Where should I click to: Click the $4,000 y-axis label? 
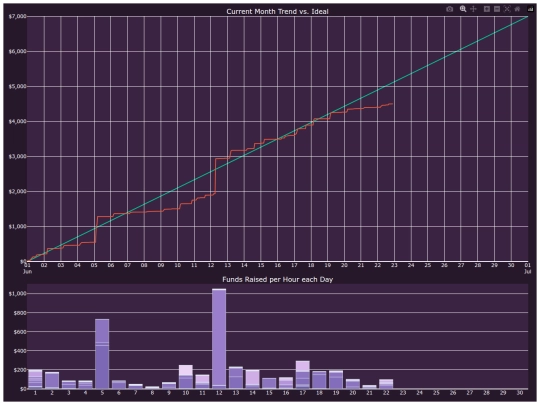pos(17,121)
